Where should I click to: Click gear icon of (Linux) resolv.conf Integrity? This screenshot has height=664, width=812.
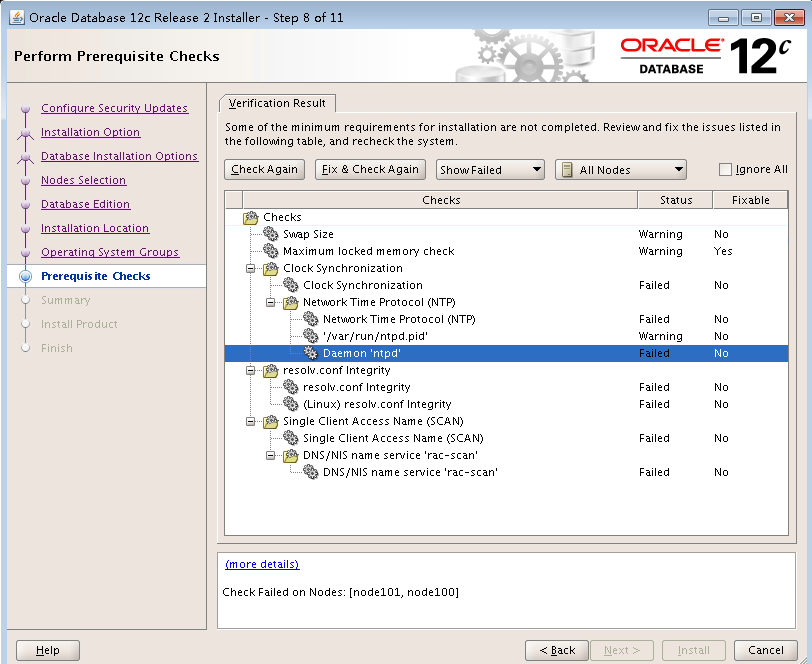(291, 404)
